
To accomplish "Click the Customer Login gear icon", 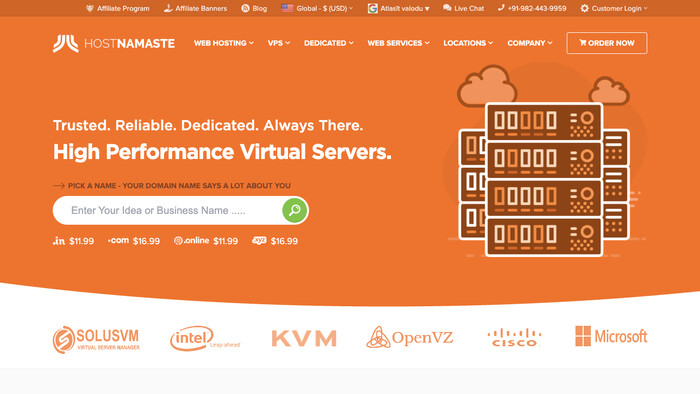I will tap(584, 8).
